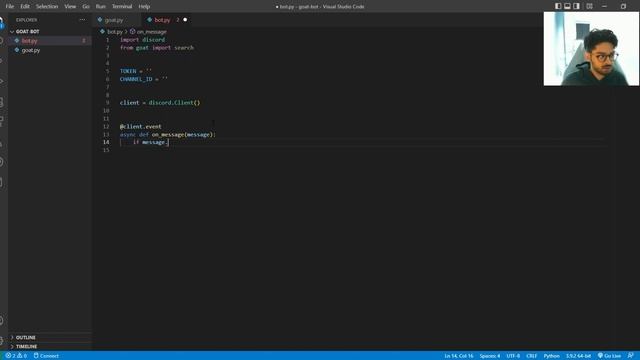Screen dimensions: 640x360
Task: Click the 'client = discord.Client()' line
Action: (x=160, y=102)
